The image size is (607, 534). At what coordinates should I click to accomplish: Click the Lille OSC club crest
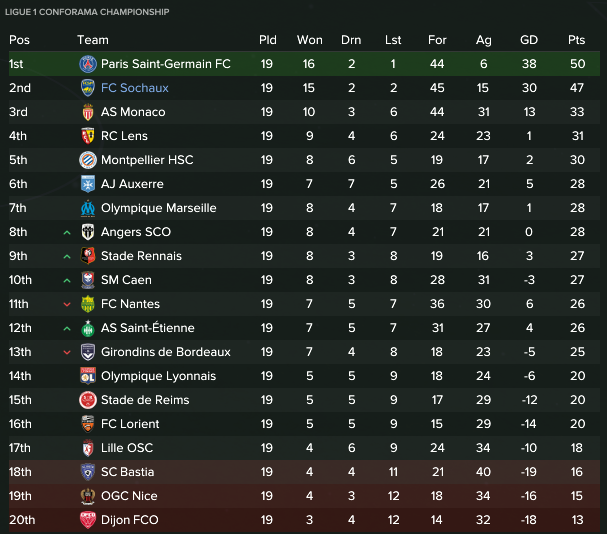click(88, 448)
